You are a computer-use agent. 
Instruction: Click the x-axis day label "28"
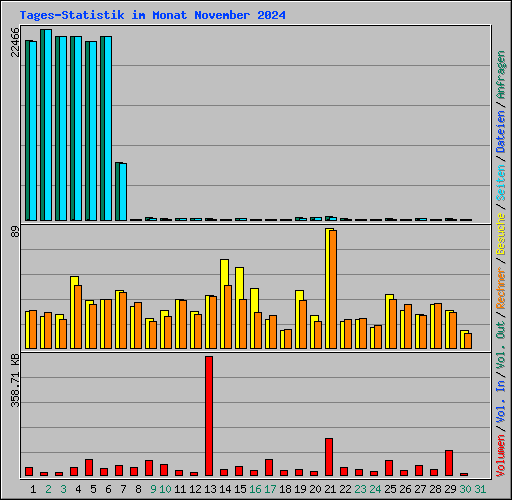click(435, 489)
